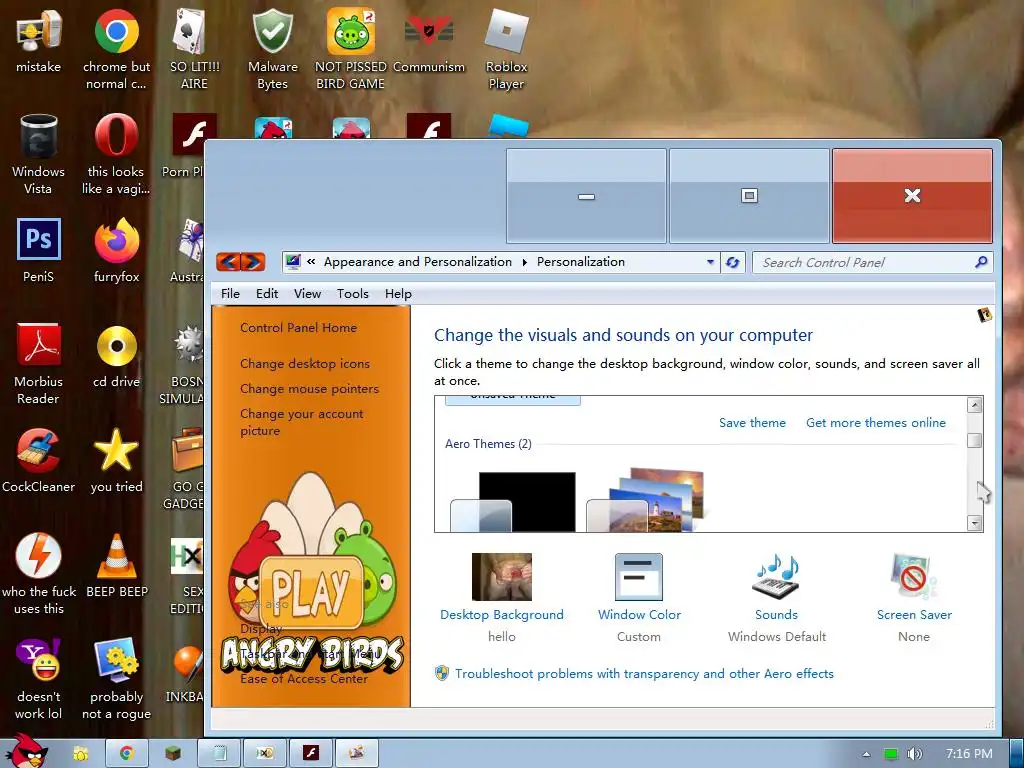Open the Edit menu

[267, 294]
